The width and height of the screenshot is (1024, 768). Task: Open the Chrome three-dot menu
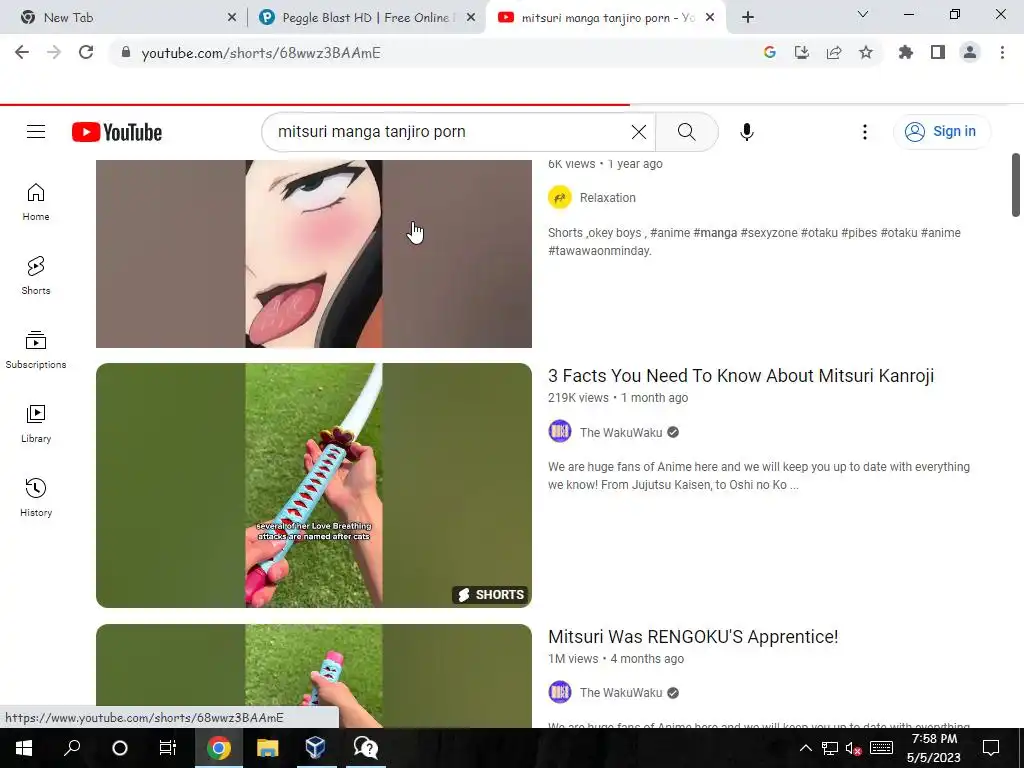click(x=1002, y=53)
